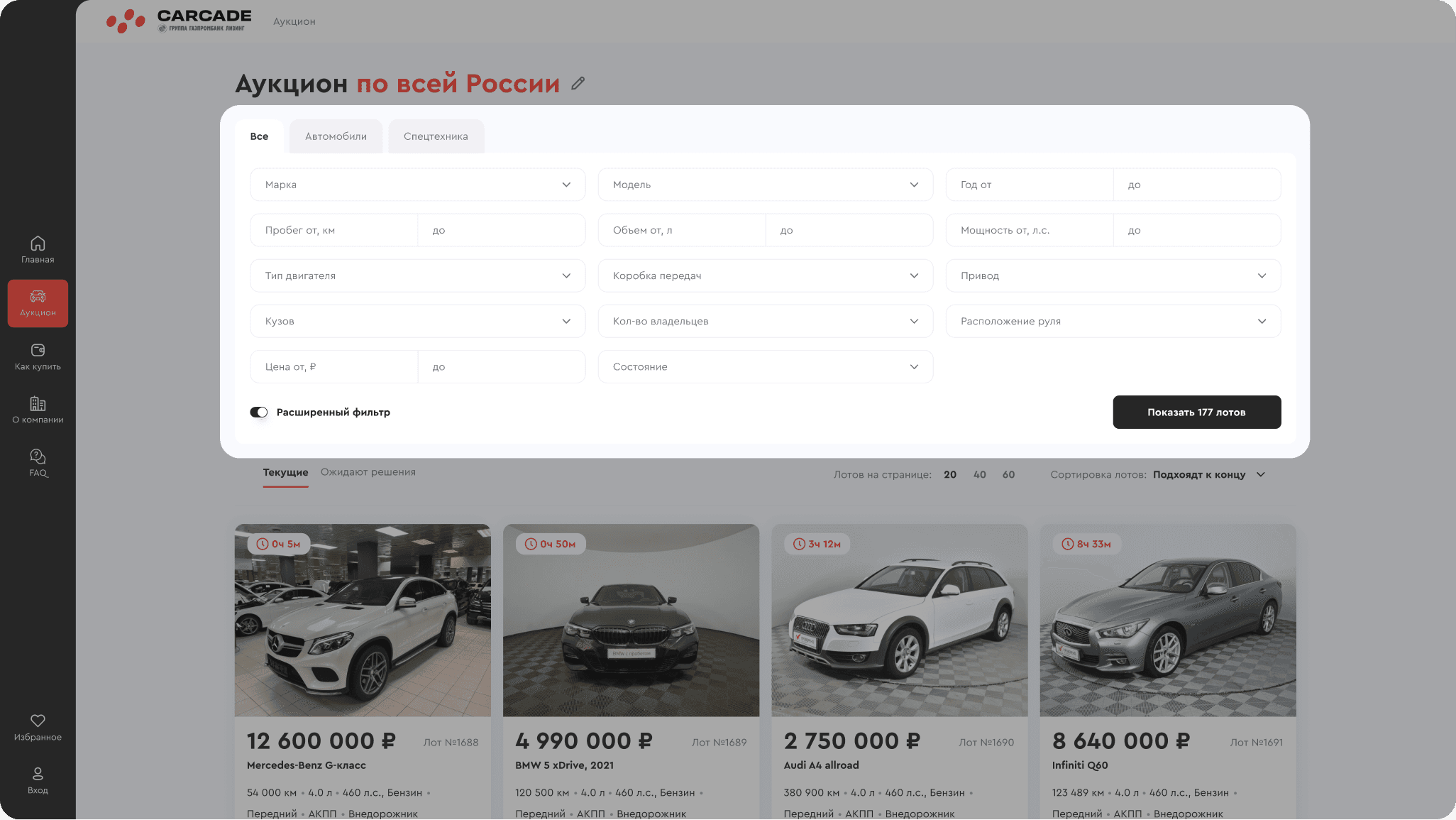Click the Год от field

pos(1030,185)
